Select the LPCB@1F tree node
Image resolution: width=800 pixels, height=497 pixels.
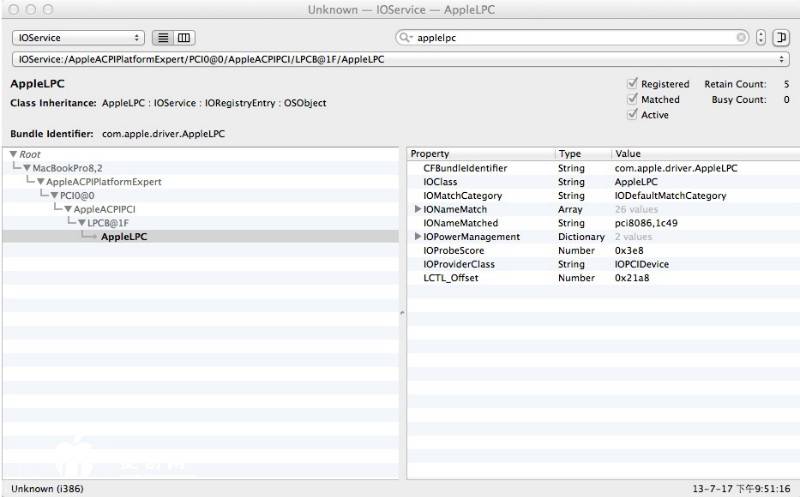click(108, 223)
